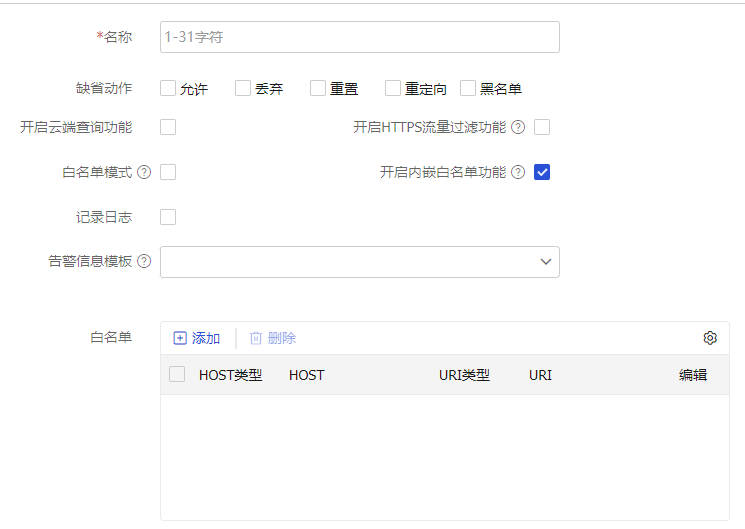Select all rows via whitelist header checkbox

pyautogui.click(x=177, y=375)
